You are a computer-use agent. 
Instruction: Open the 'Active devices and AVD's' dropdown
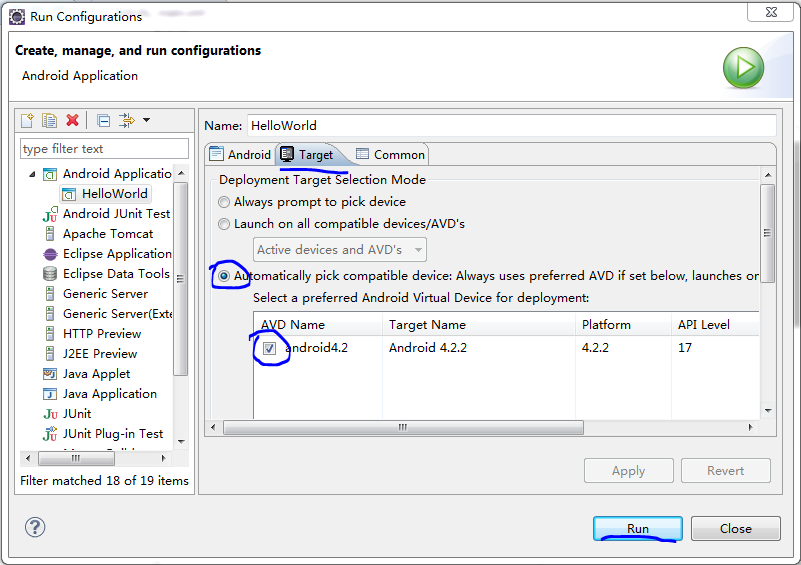[340, 250]
